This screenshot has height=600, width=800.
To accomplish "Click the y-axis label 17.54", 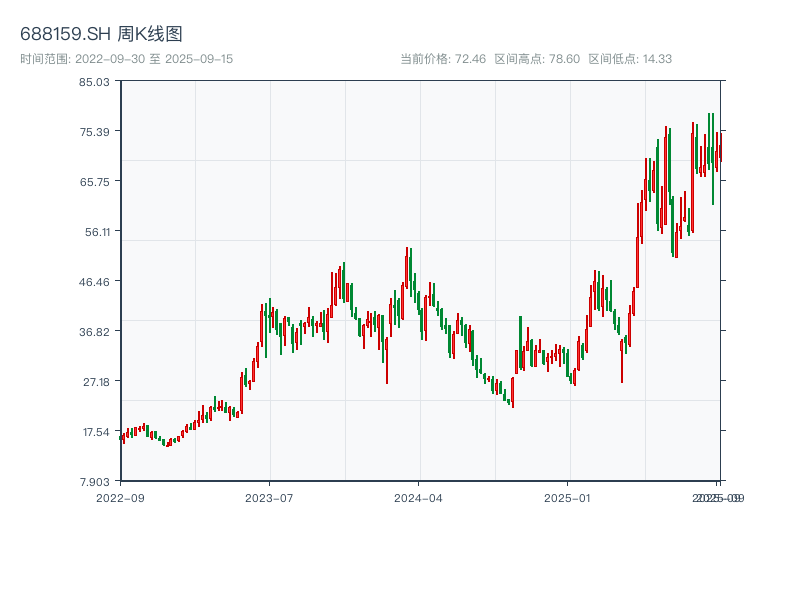I will click(96, 432).
